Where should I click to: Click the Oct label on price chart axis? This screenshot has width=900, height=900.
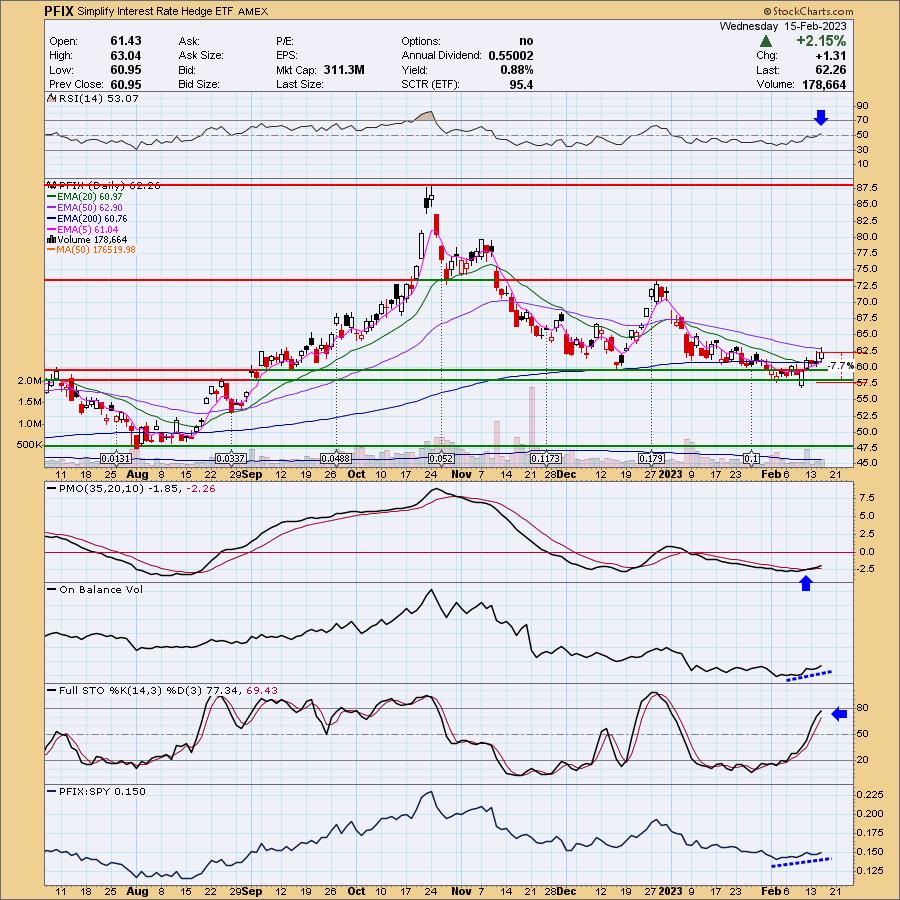[356, 474]
